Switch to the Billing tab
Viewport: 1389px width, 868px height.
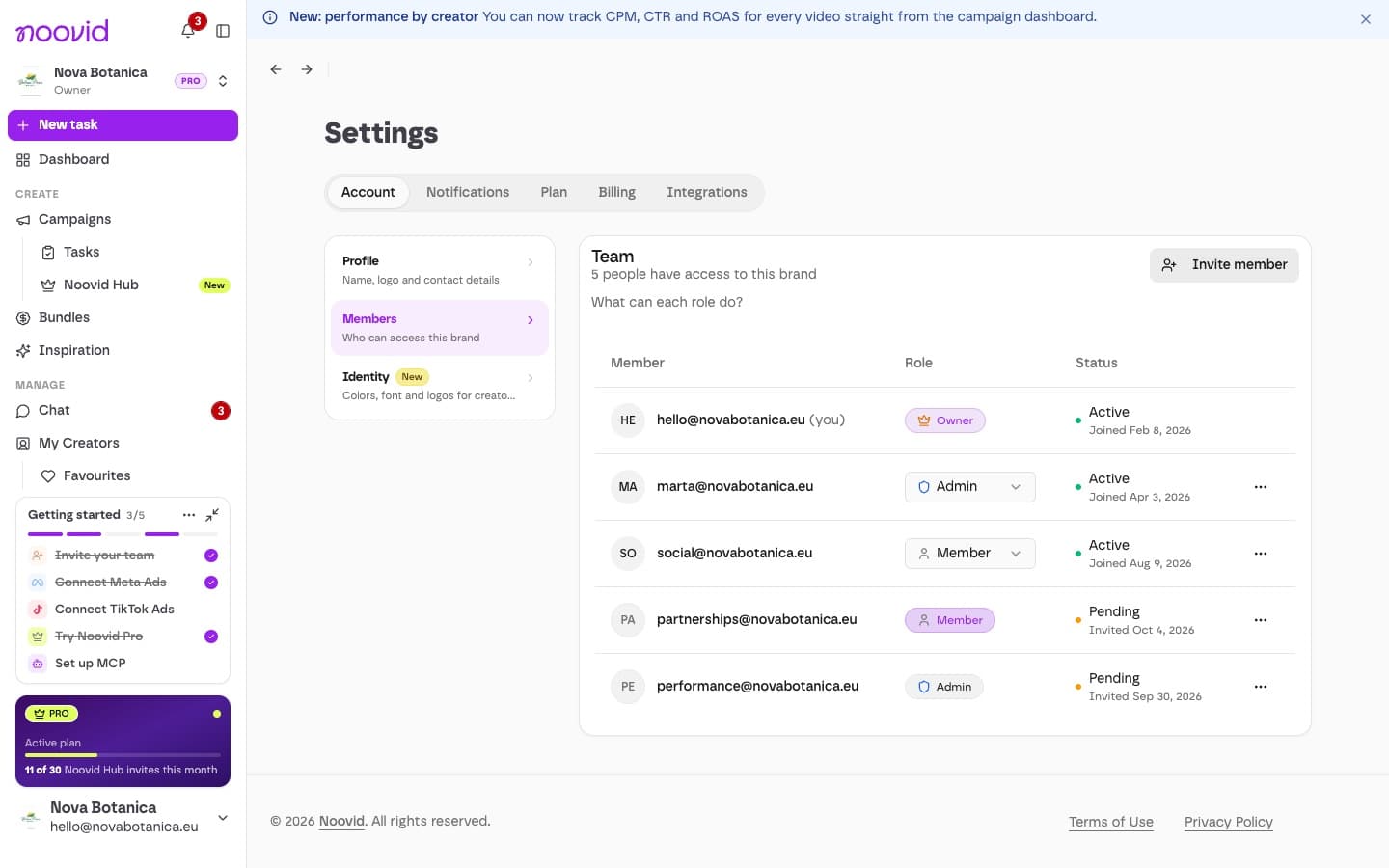pyautogui.click(x=616, y=193)
